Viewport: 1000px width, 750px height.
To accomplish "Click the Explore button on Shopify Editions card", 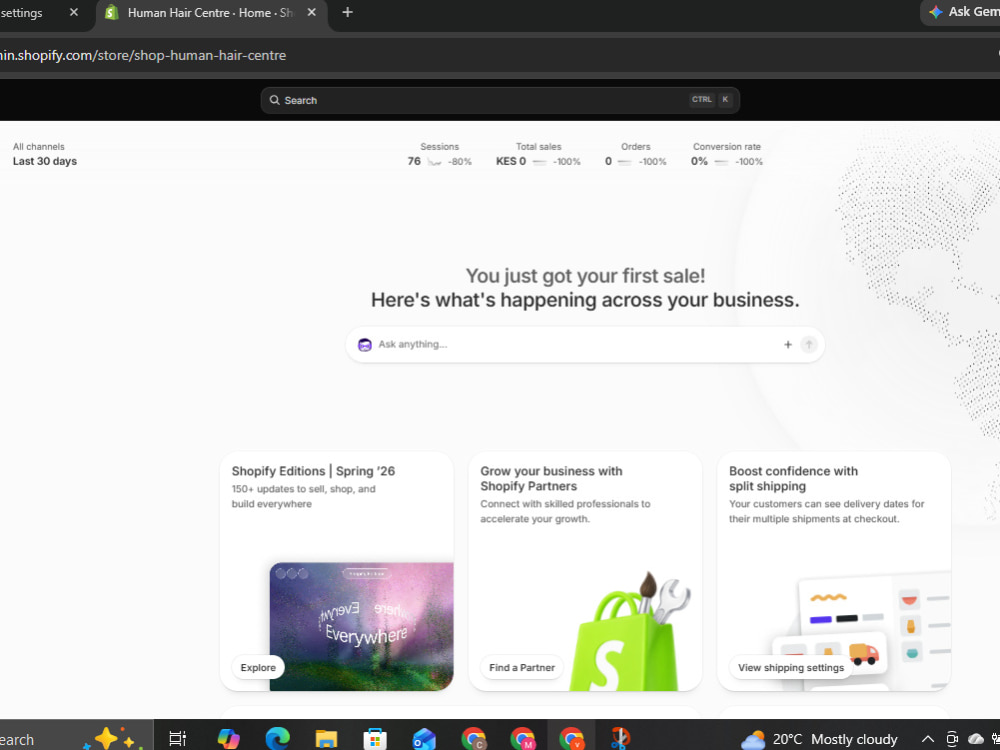I will pyautogui.click(x=258, y=668).
